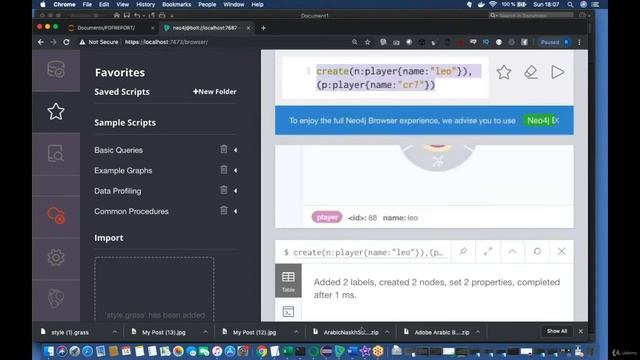Switch to the neo4j@bolt localhost tab
Image resolution: width=640 pixels, height=360 pixels.
click(204, 28)
